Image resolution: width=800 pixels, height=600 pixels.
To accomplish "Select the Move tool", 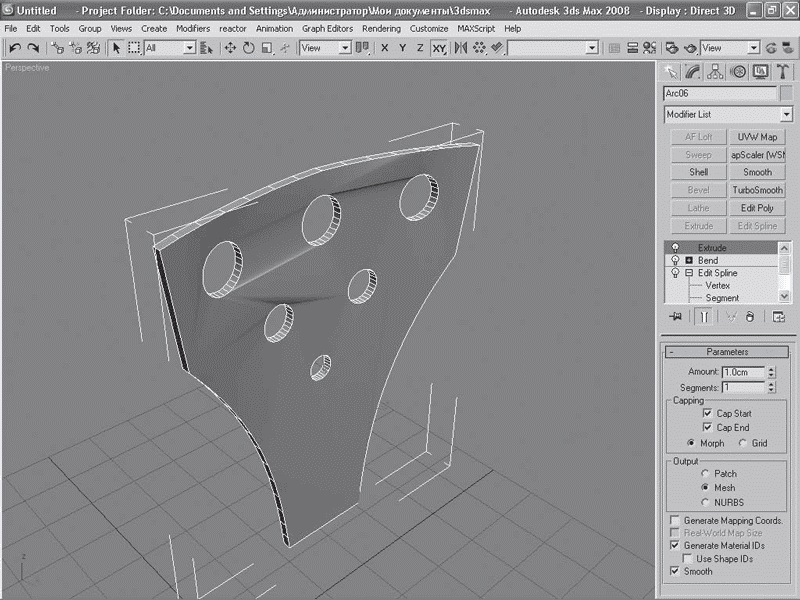I will (x=230, y=48).
